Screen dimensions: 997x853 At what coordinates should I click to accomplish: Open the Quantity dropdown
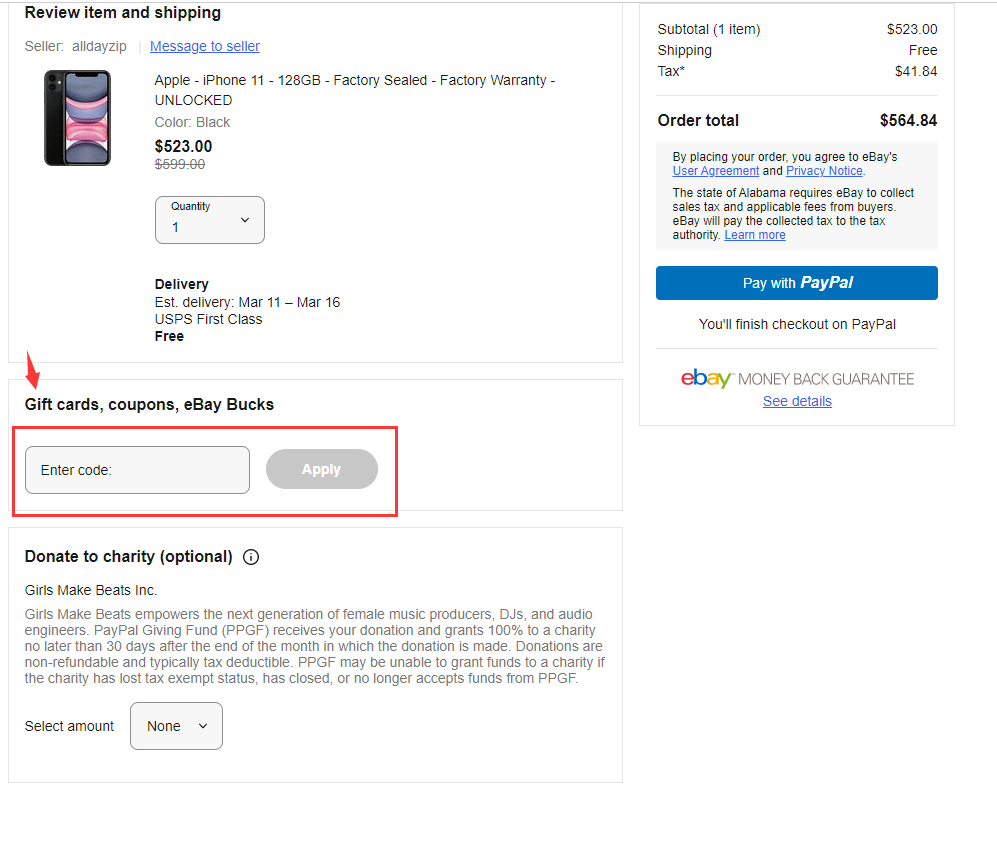210,220
